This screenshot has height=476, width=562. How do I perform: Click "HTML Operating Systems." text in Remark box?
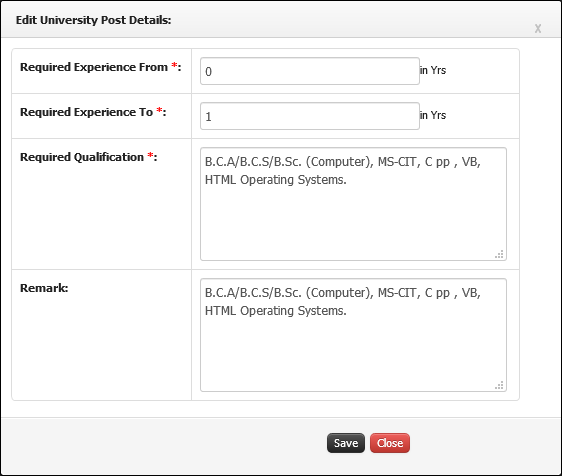pyautogui.click(x=276, y=311)
